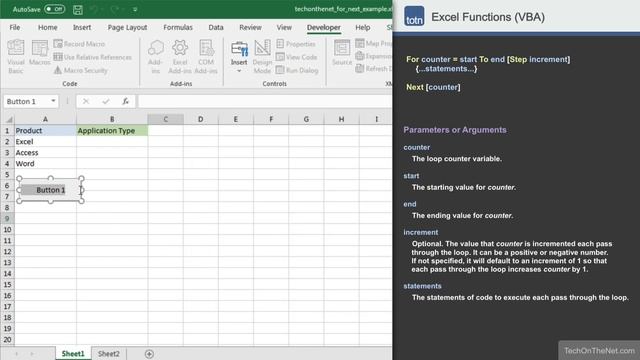Click the Select All corner triangle
Viewport: 640px width, 360px height.
click(9, 119)
